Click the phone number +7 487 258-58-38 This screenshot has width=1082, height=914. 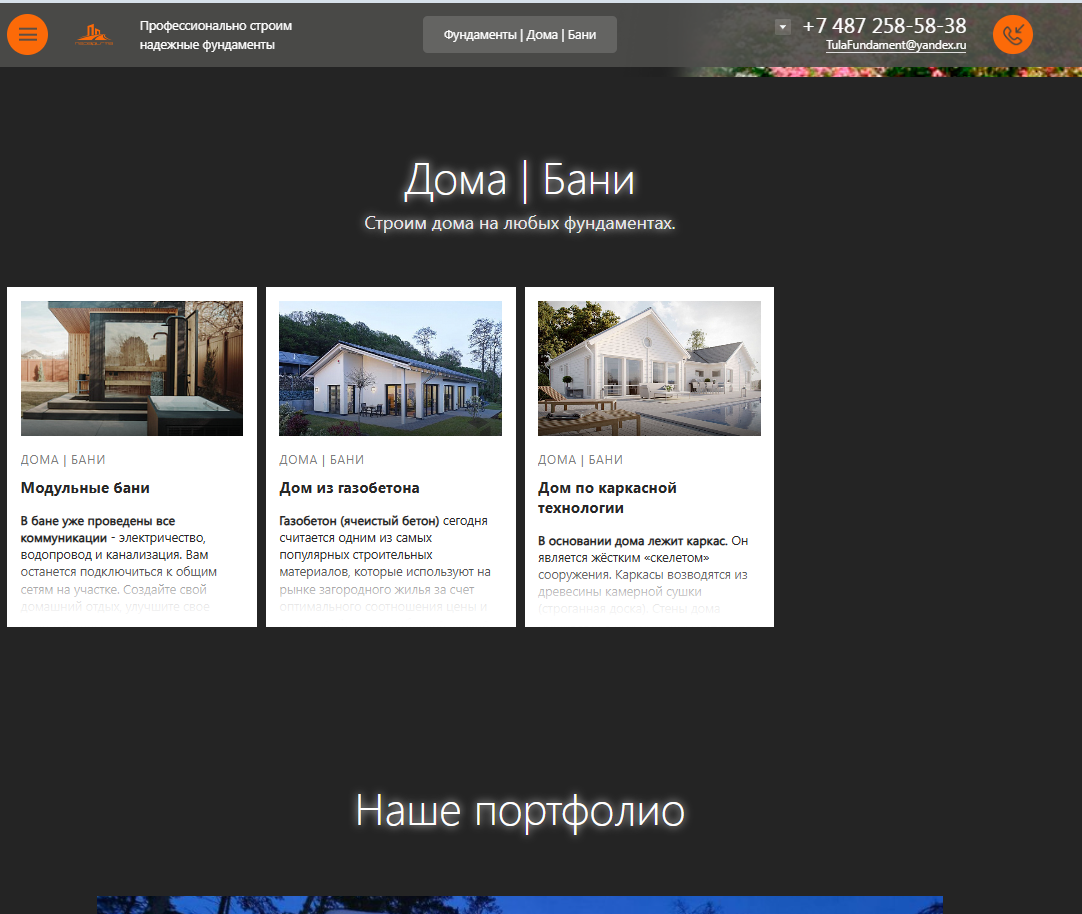(884, 26)
